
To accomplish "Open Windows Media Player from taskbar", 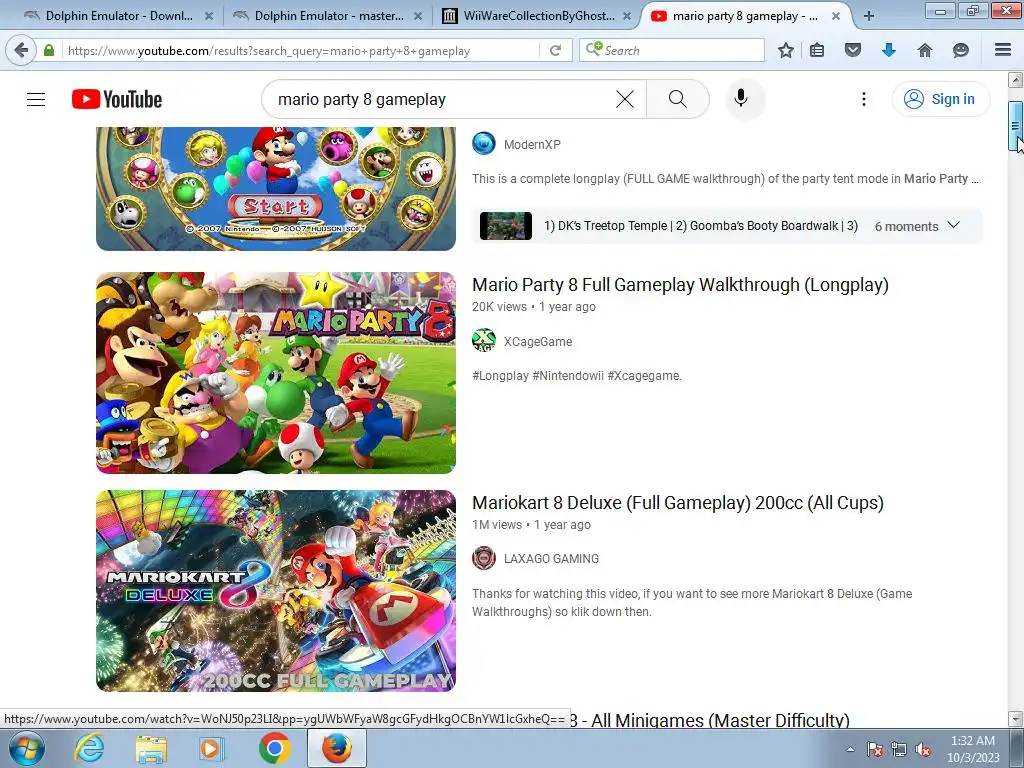I will click(x=210, y=749).
